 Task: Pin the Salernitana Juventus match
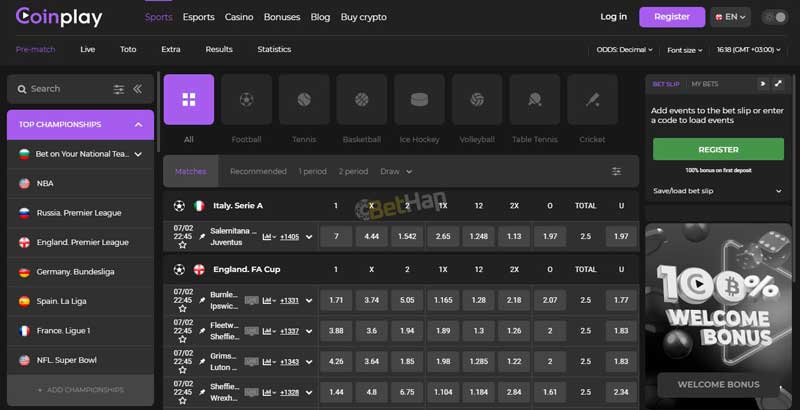pos(202,237)
